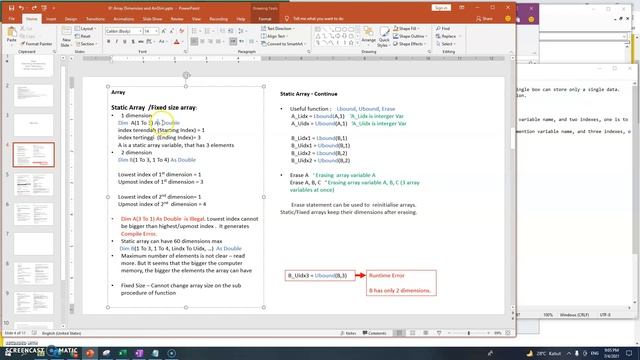Screen dimensions: 640x360
Task: Open Comments pane from status bar
Action: (x=374, y=333)
